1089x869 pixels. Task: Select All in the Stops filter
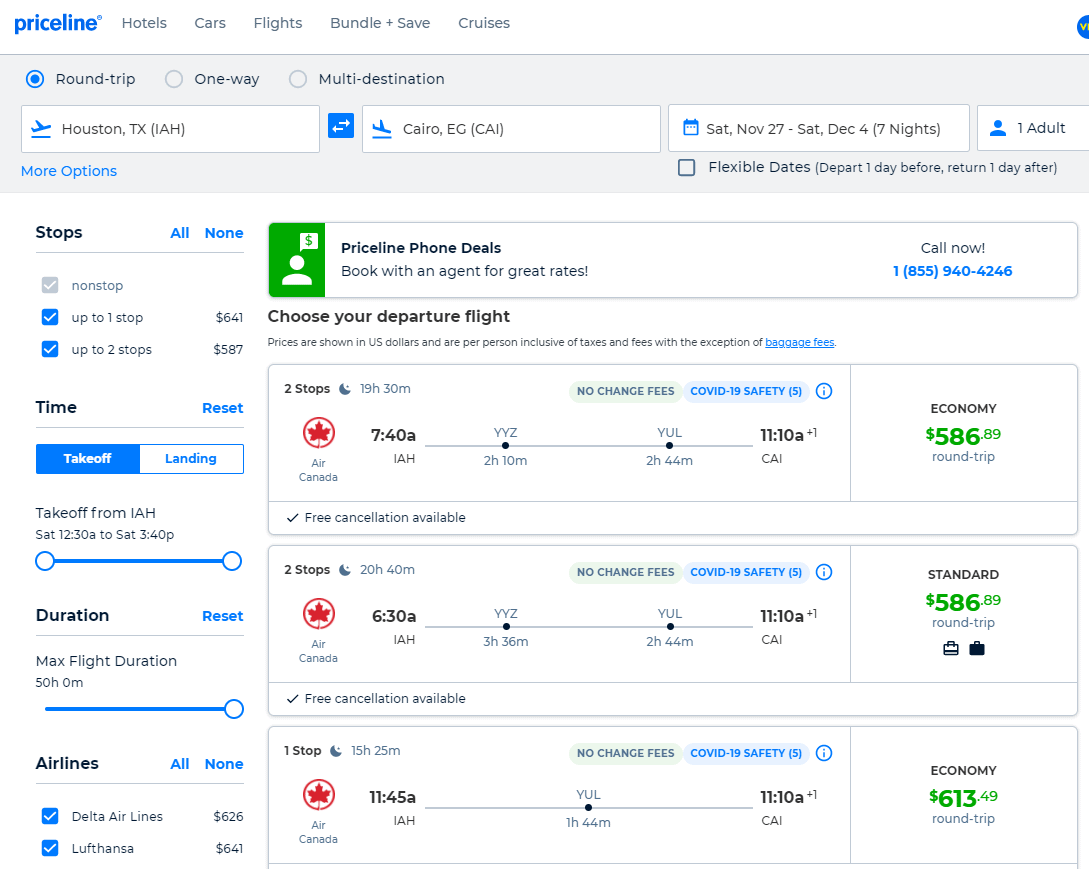tap(180, 233)
